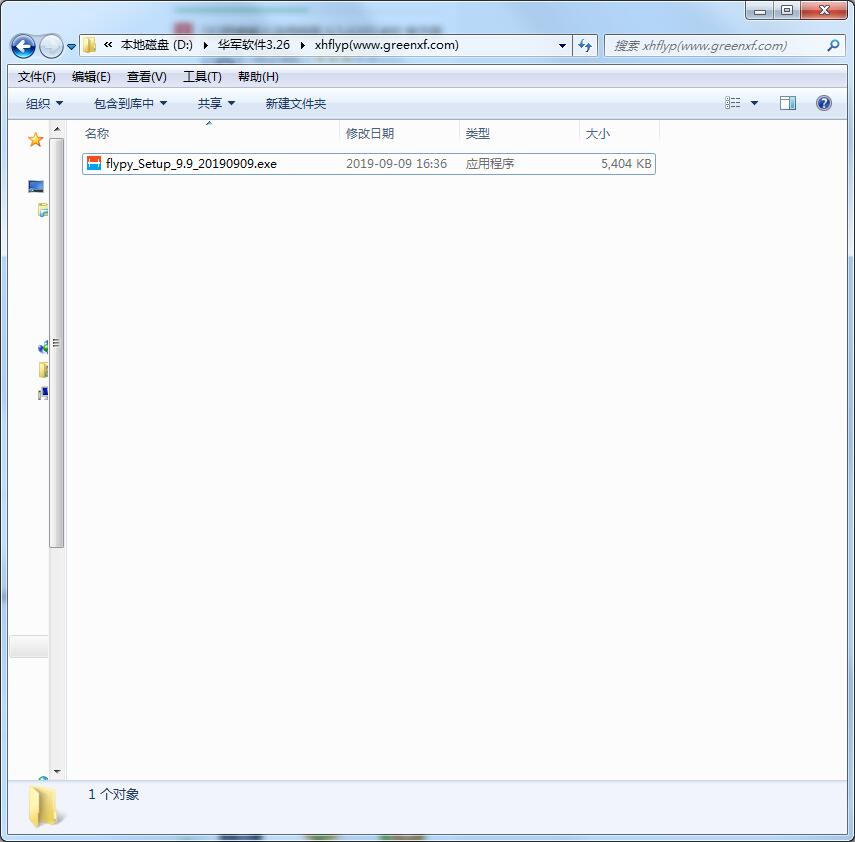Image resolution: width=855 pixels, height=842 pixels.
Task: Click the 新建文件夹 button
Action: pyautogui.click(x=296, y=104)
